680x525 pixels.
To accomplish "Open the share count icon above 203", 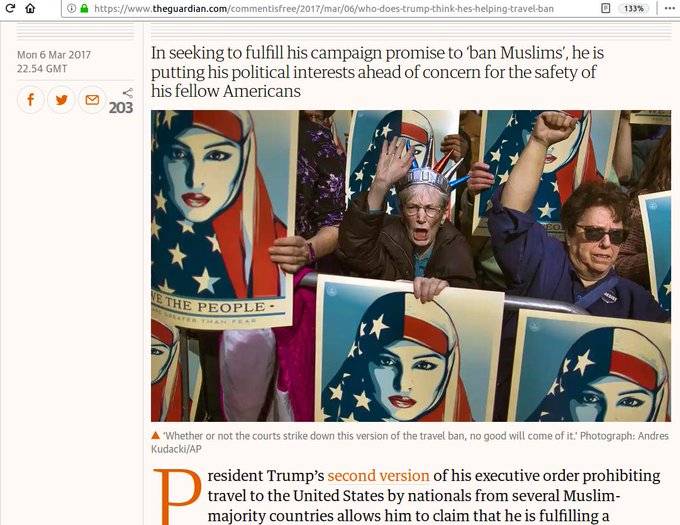I will coord(128,92).
